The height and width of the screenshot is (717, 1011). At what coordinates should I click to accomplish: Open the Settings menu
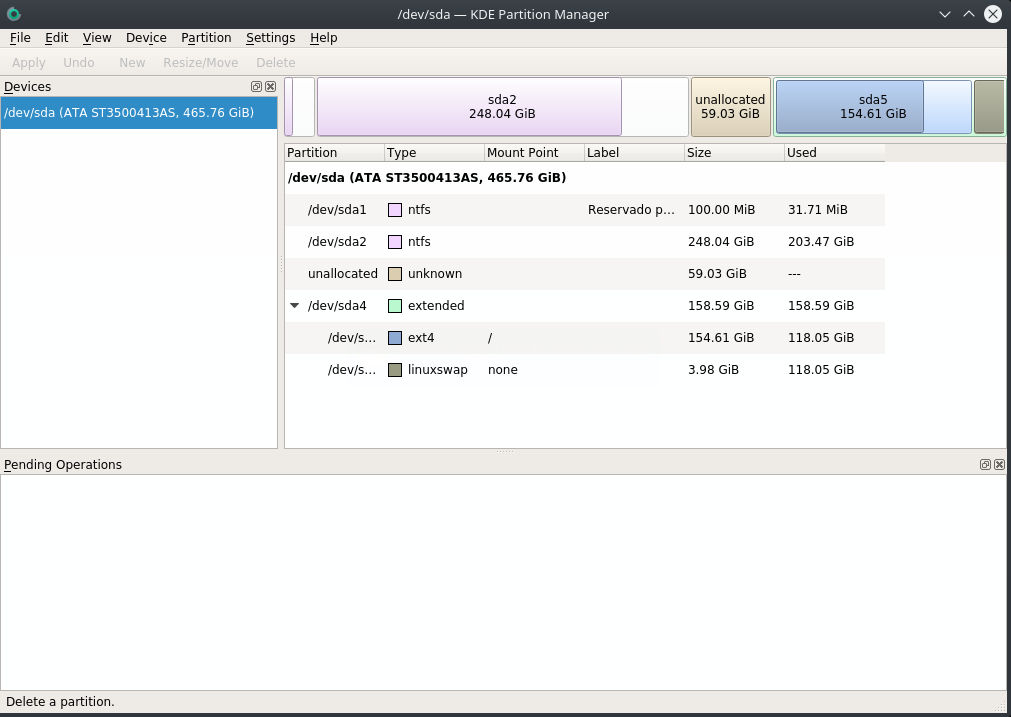tap(270, 38)
